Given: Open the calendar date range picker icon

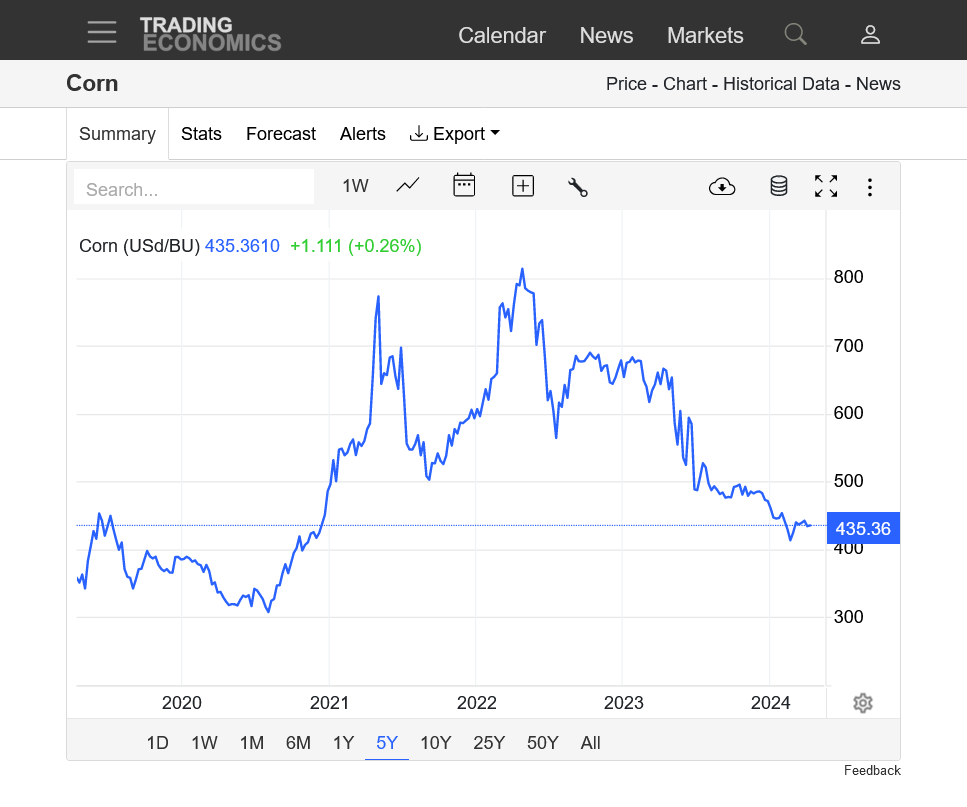Looking at the screenshot, I should [464, 185].
